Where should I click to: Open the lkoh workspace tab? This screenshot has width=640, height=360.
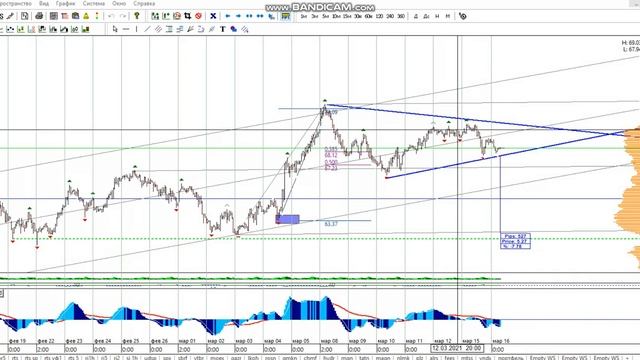(x=253, y=358)
